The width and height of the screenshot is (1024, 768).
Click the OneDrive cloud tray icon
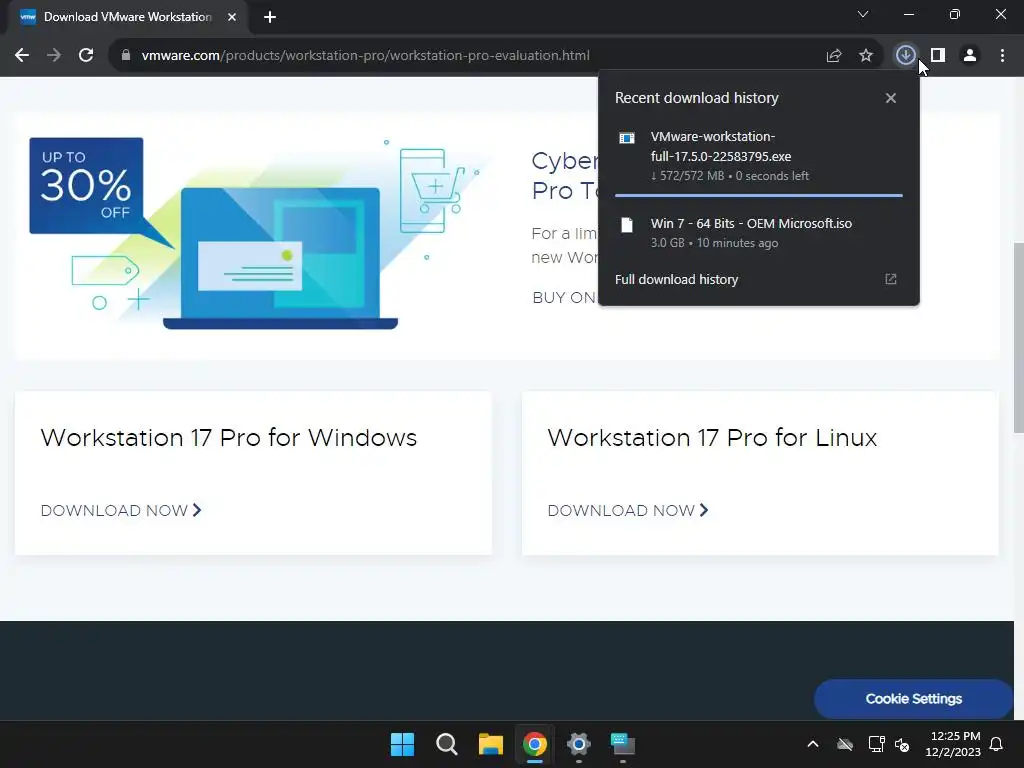845,744
